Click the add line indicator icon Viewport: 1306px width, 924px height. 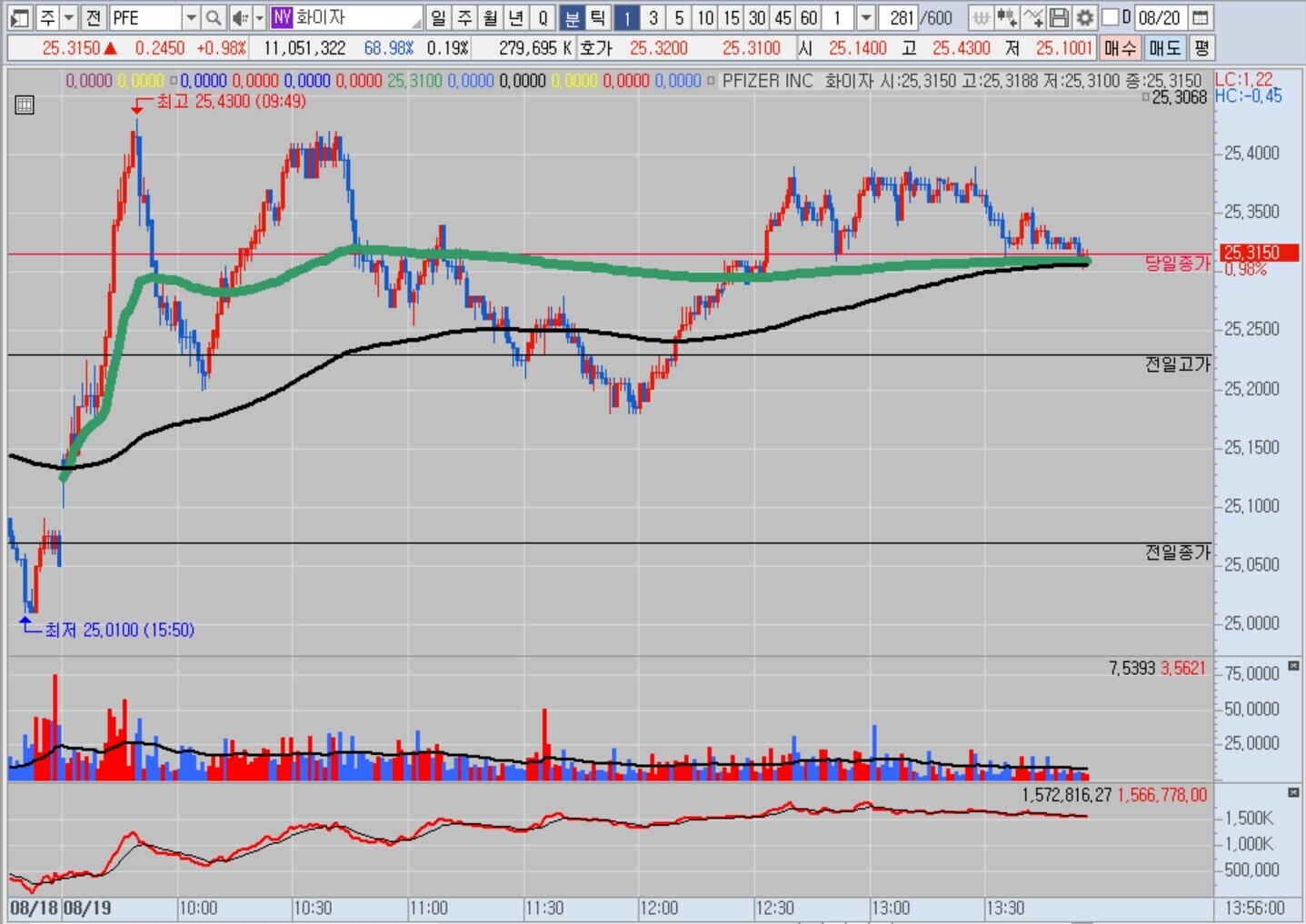[1033, 17]
